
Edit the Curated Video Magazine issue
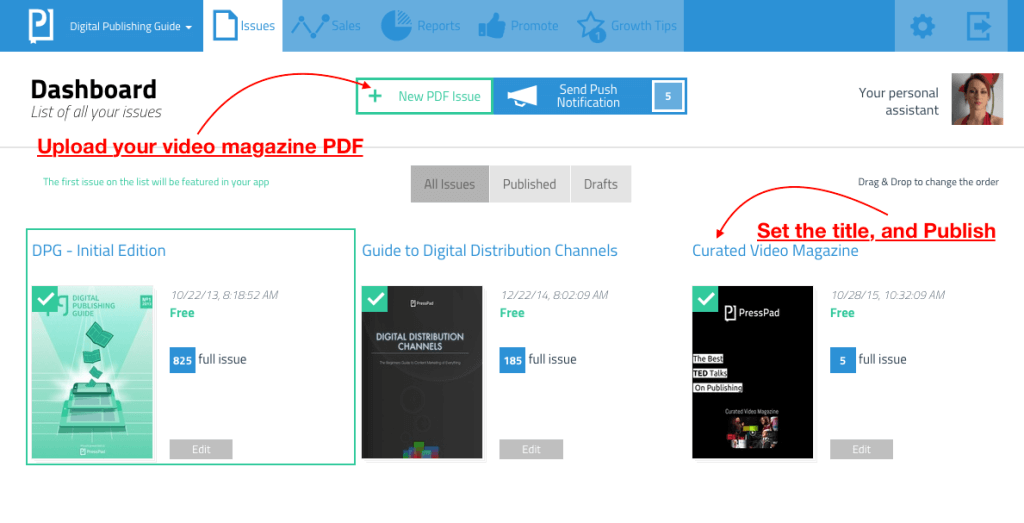click(861, 449)
